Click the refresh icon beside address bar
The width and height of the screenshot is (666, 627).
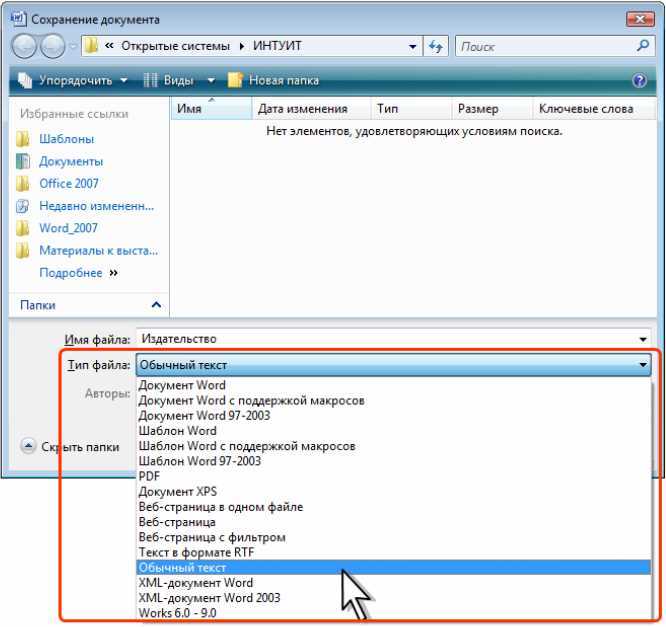click(435, 46)
